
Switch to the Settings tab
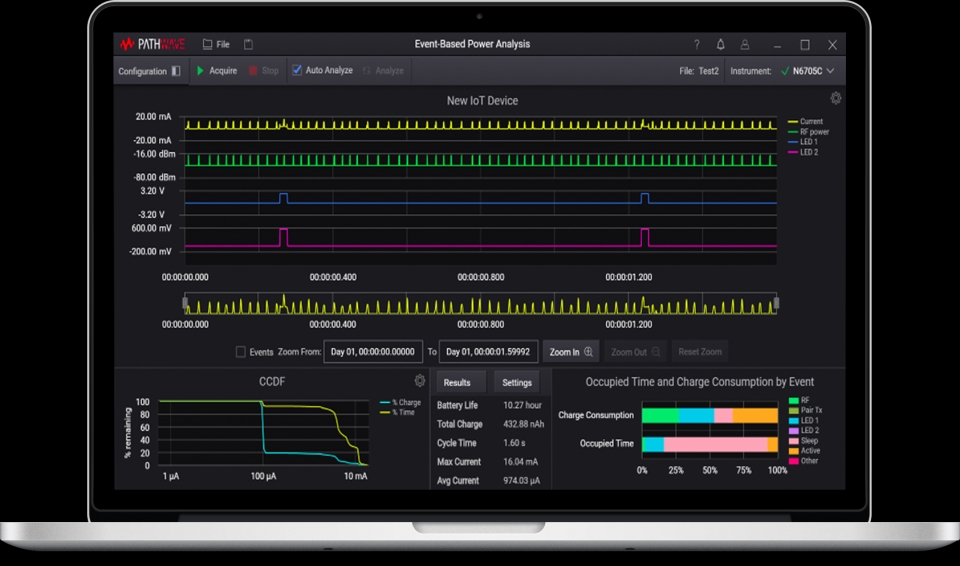[517, 382]
